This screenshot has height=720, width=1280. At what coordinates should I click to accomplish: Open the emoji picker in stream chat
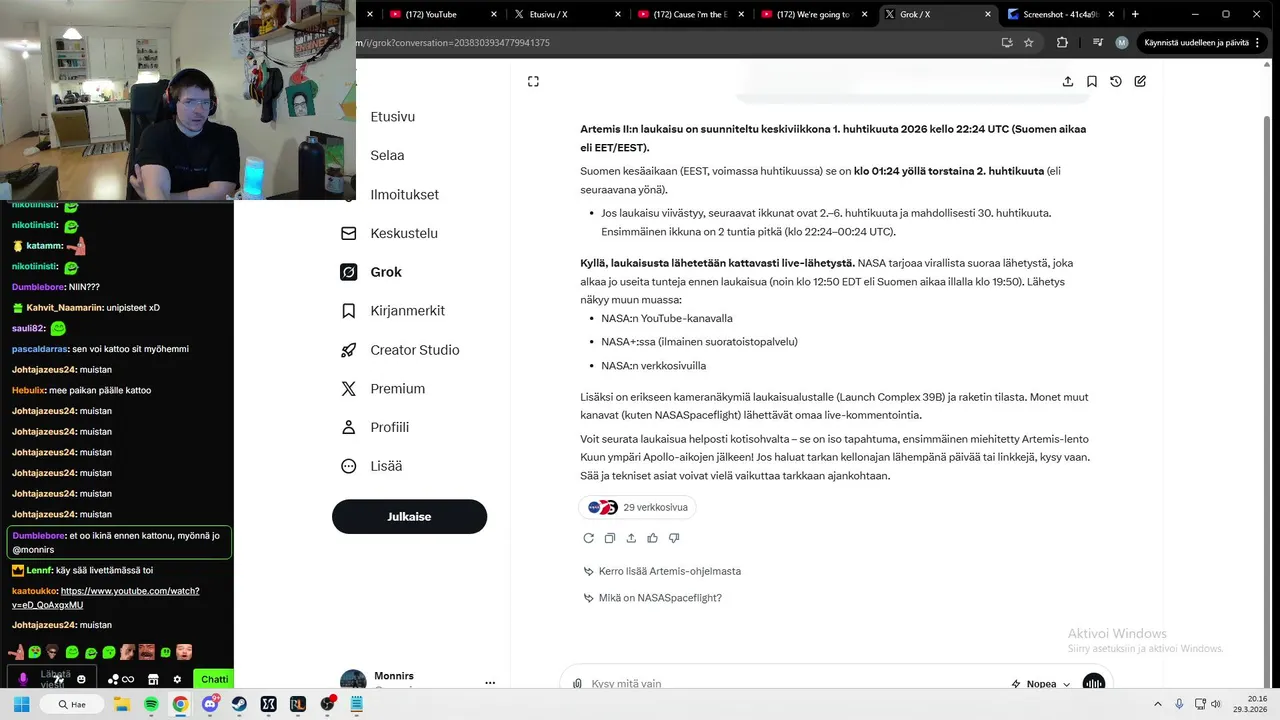(x=82, y=680)
